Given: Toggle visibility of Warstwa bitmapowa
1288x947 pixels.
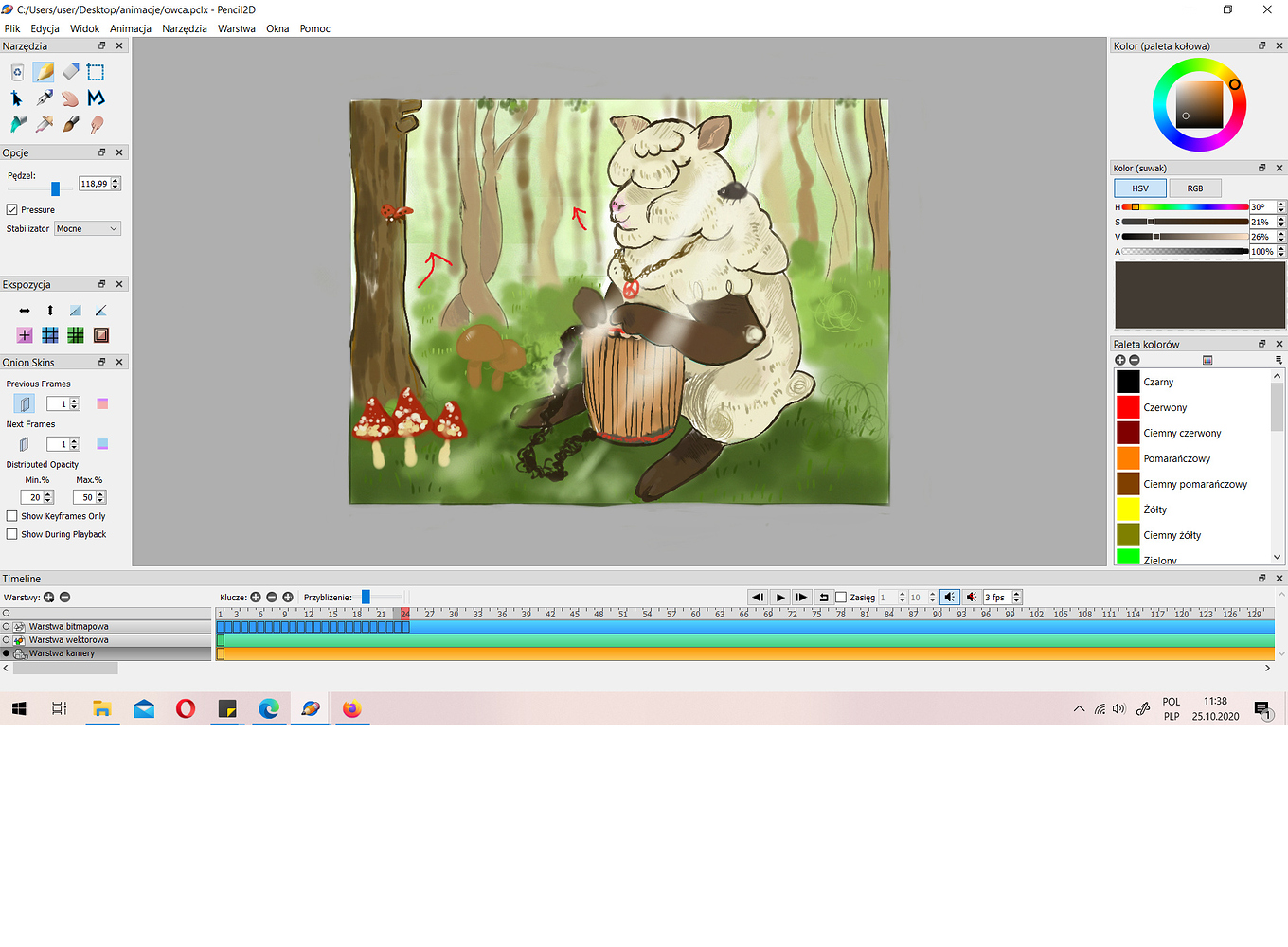Looking at the screenshot, I should pyautogui.click(x=7, y=626).
